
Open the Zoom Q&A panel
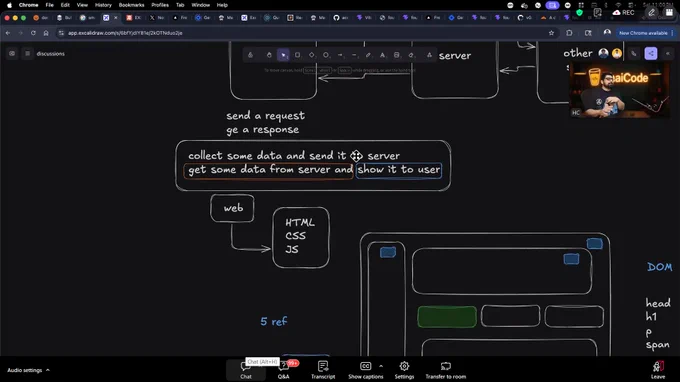(284, 370)
